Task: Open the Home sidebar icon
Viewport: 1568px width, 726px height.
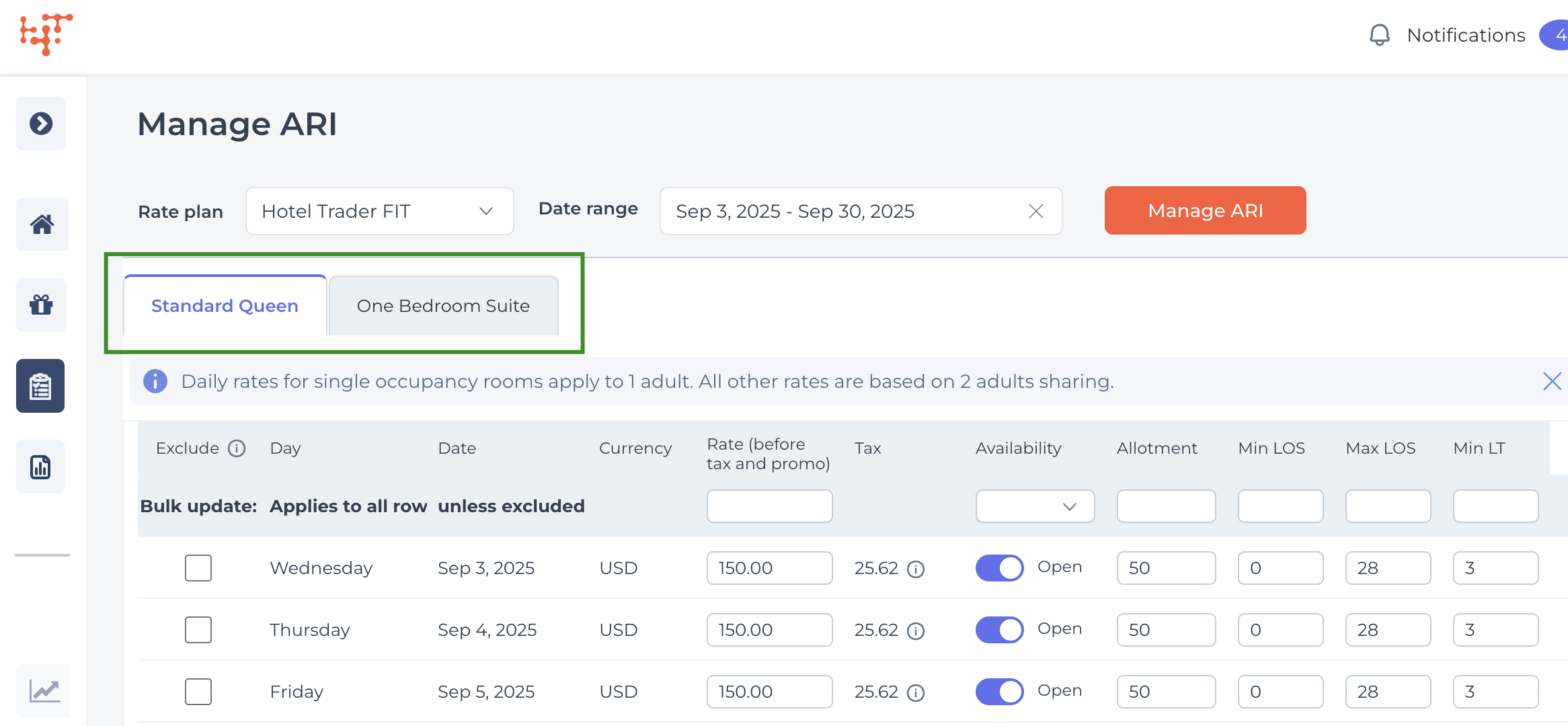Action: pos(42,225)
